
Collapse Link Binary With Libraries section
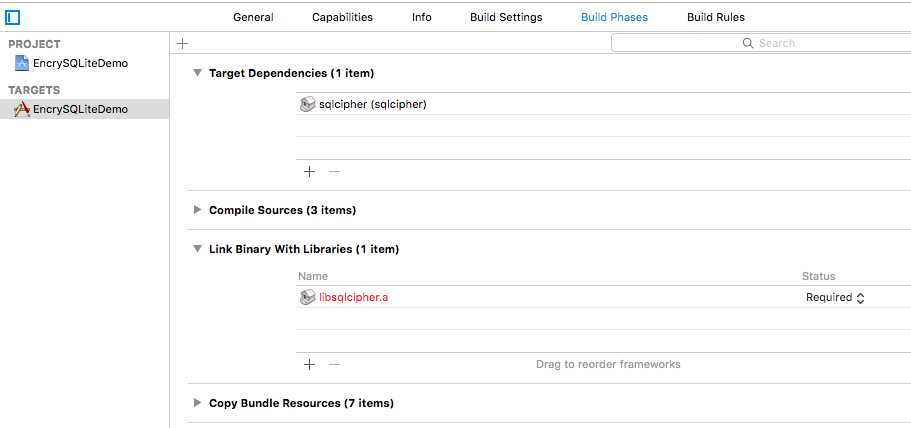[198, 249]
